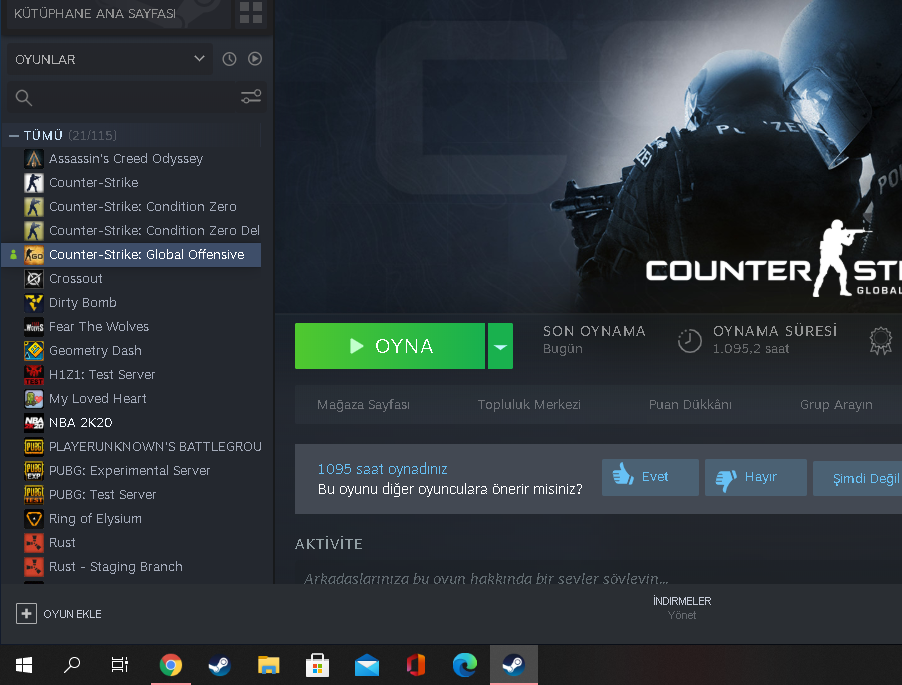Screen dimensions: 902x685
Task: Select Rust - Staging Branch entry
Action: point(131,567)
